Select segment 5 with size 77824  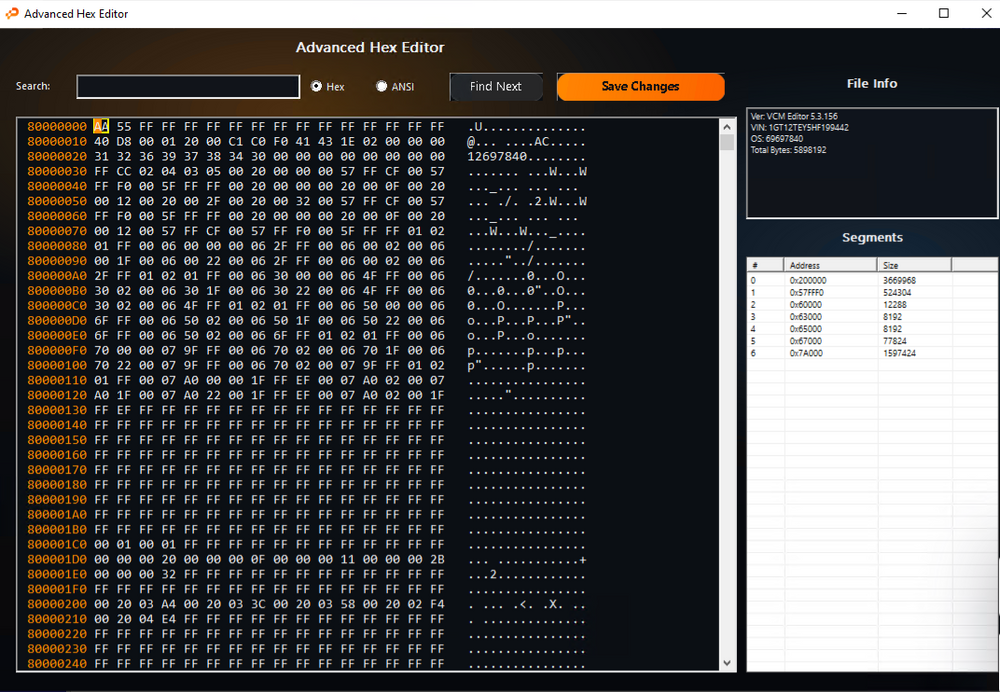click(x=898, y=341)
